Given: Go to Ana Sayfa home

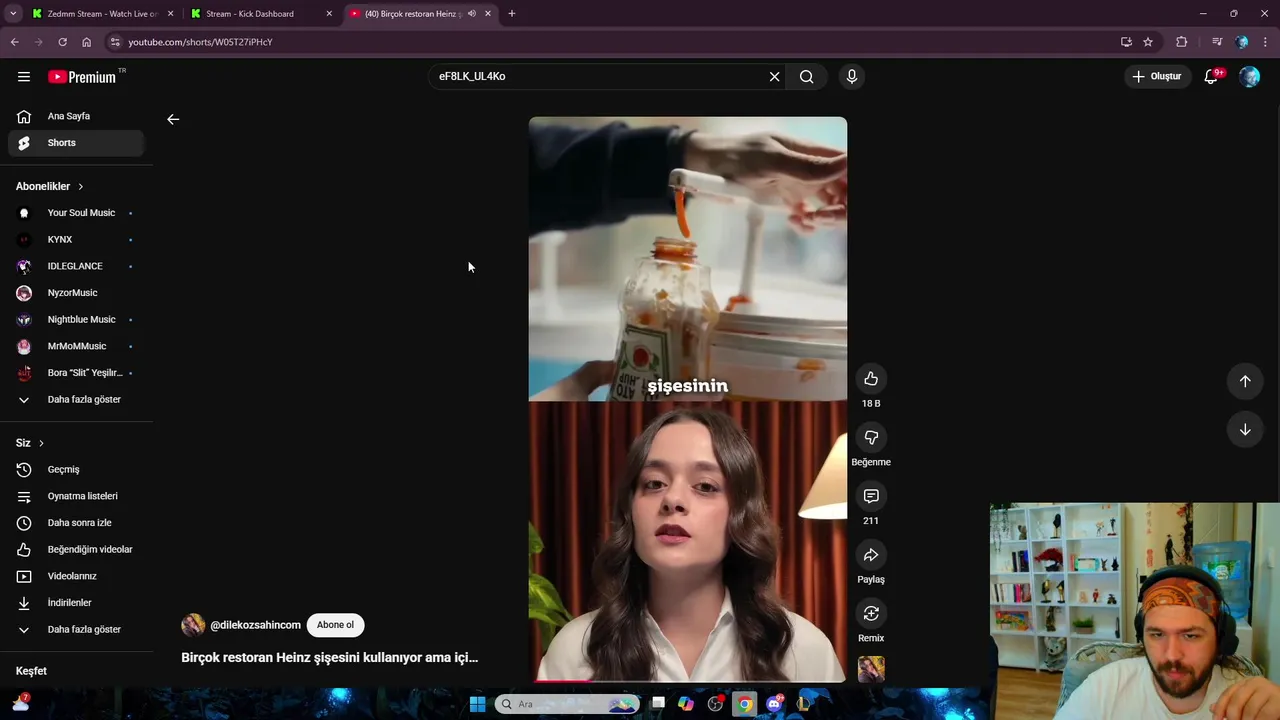Looking at the screenshot, I should [76, 116].
